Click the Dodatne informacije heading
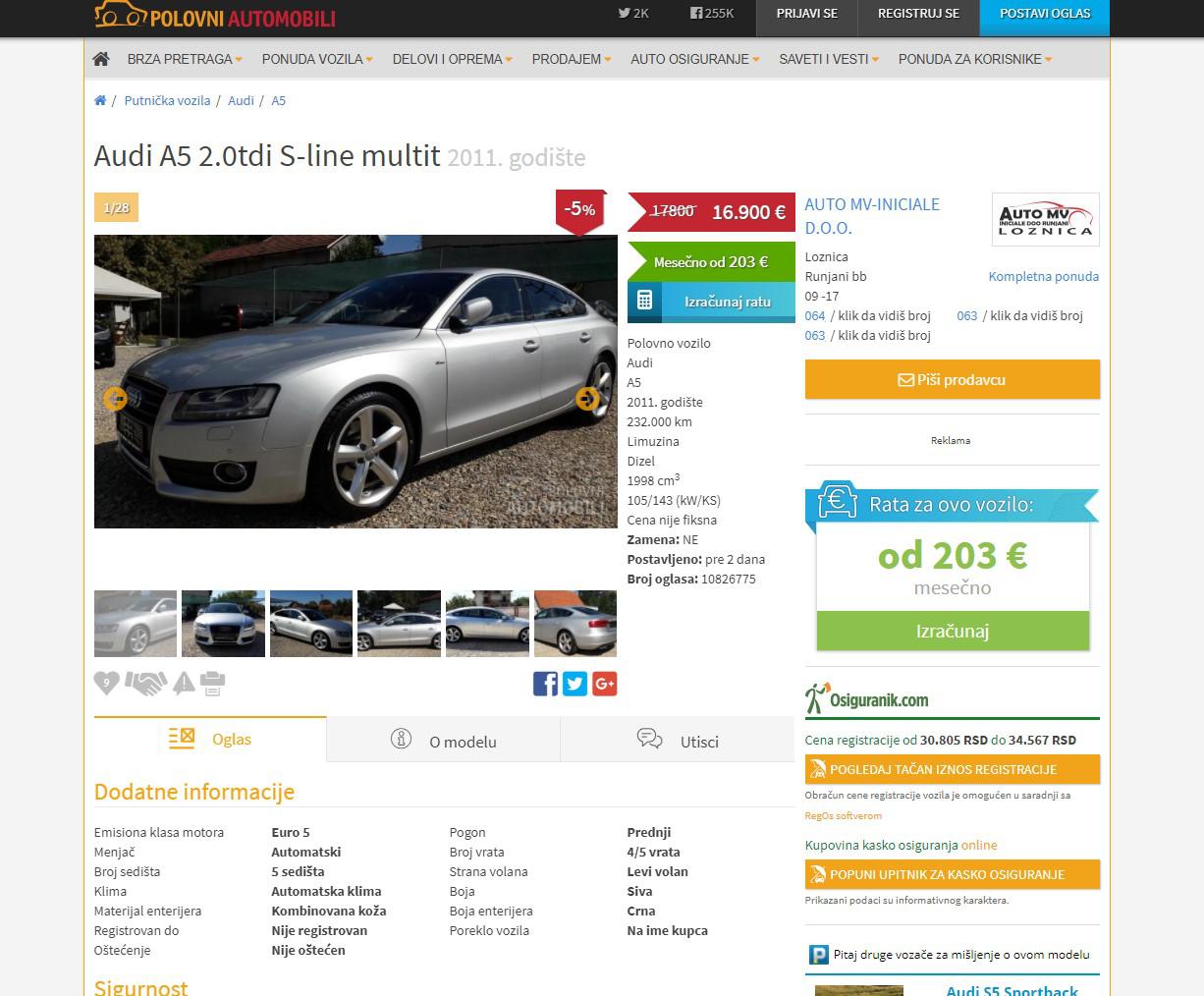This screenshot has width=1204, height=996. [x=194, y=792]
